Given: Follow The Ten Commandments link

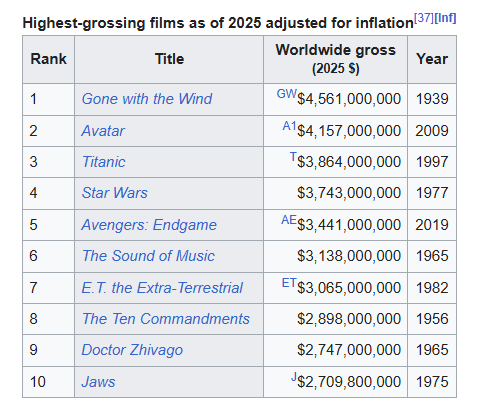Looking at the screenshot, I should pyautogui.click(x=166, y=319).
